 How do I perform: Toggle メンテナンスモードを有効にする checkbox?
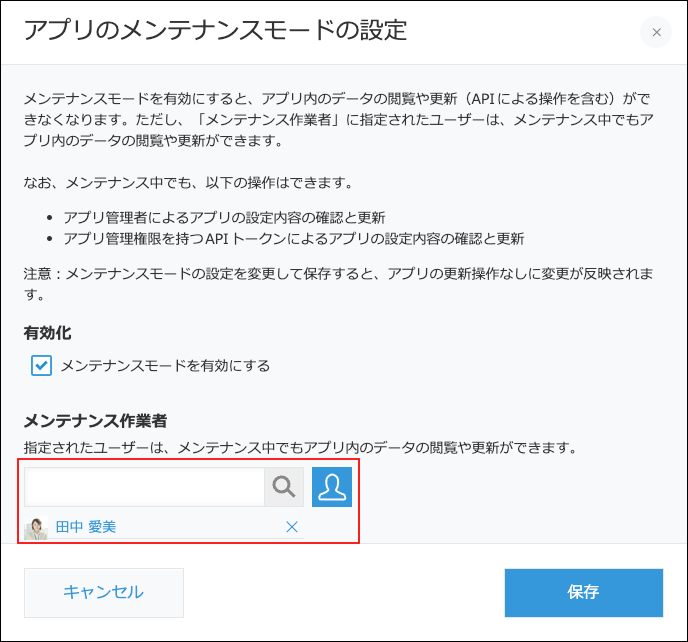click(41, 366)
